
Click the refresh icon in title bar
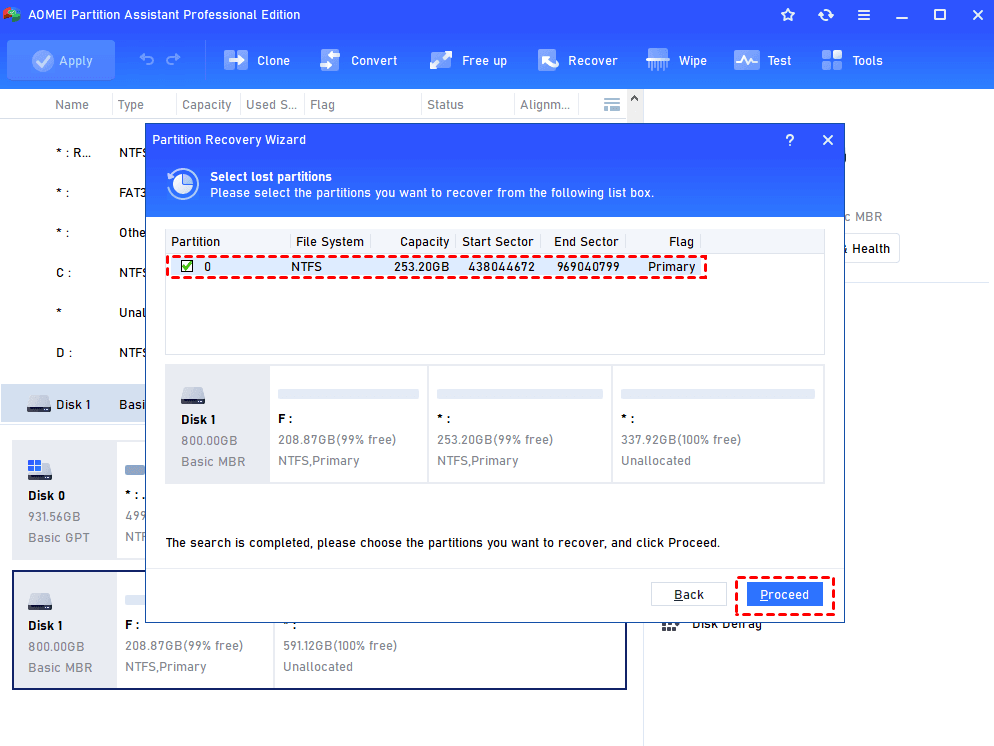point(825,15)
